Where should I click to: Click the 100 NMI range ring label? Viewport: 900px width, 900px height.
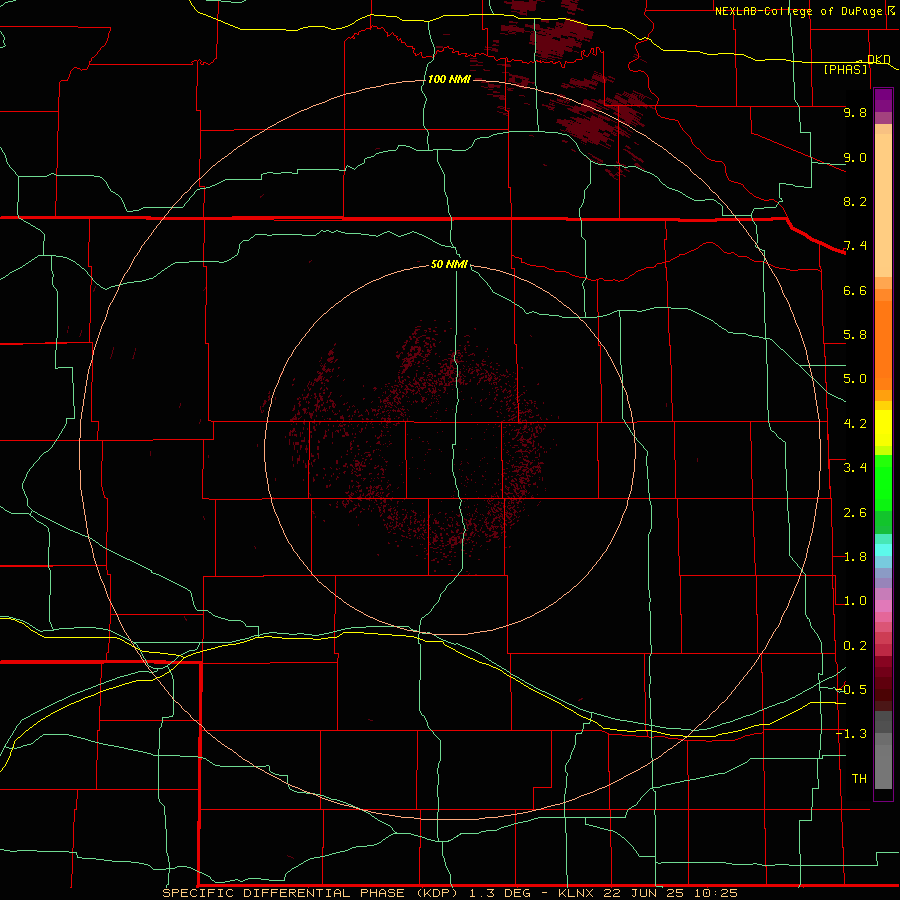click(x=449, y=79)
